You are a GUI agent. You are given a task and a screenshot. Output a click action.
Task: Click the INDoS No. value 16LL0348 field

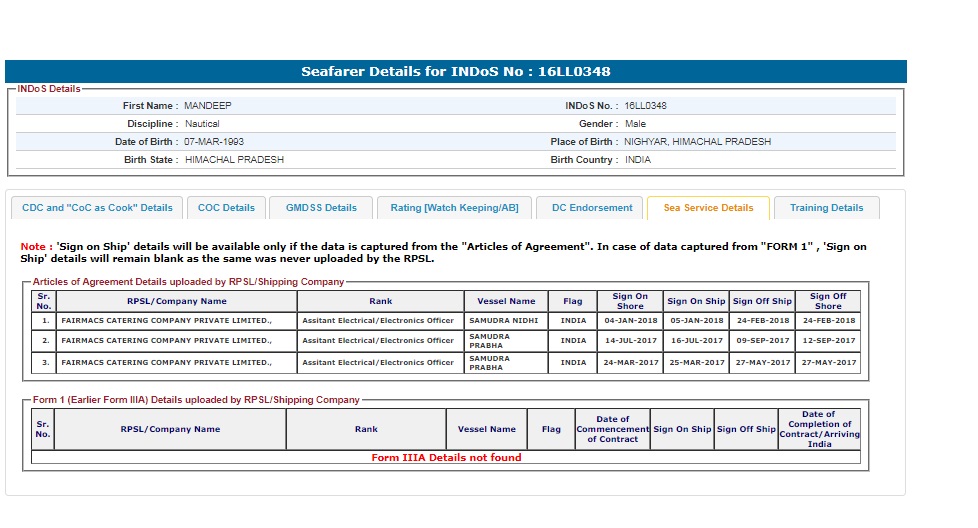pyautogui.click(x=646, y=106)
